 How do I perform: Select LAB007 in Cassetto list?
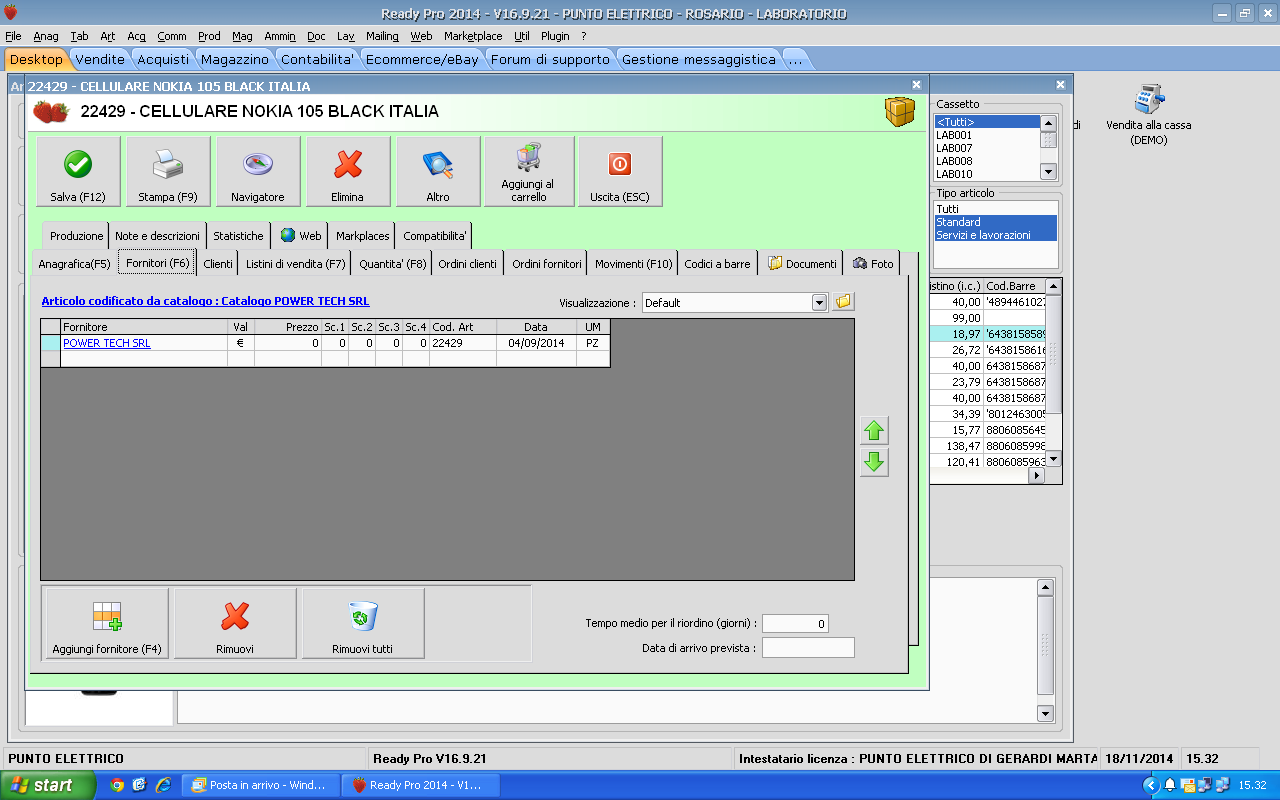click(x=986, y=148)
